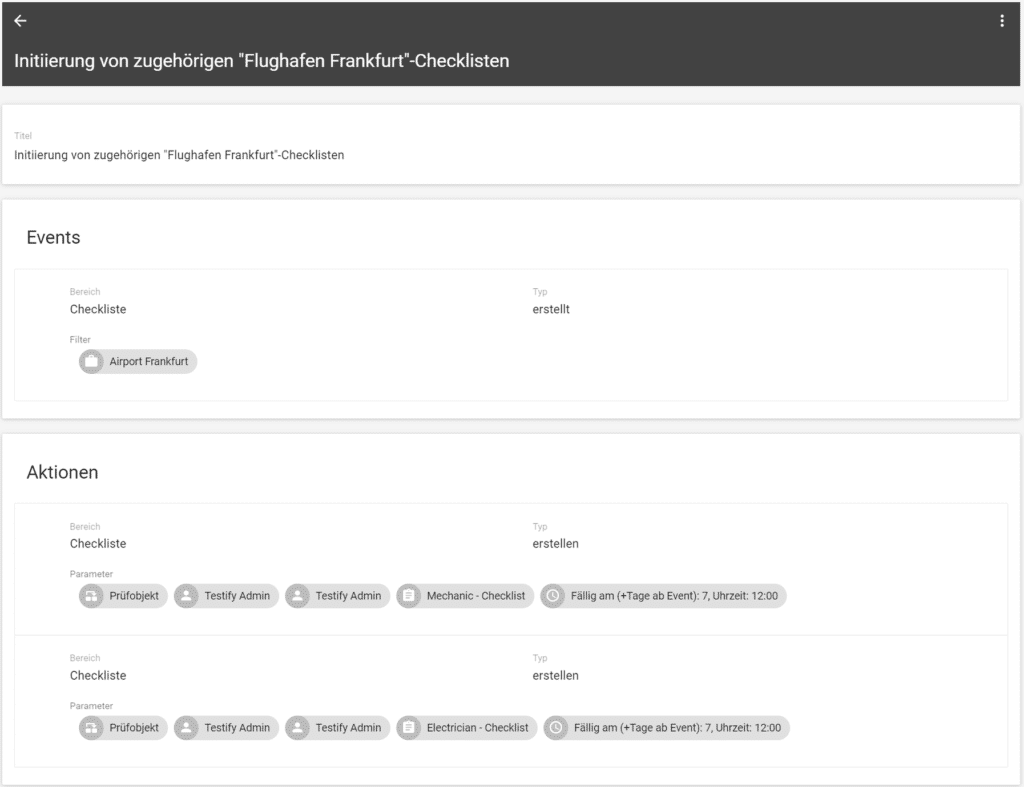Click the clock icon in second action's Fällig chip
Viewport: 1024px width, 787px height.
pyautogui.click(x=556, y=728)
